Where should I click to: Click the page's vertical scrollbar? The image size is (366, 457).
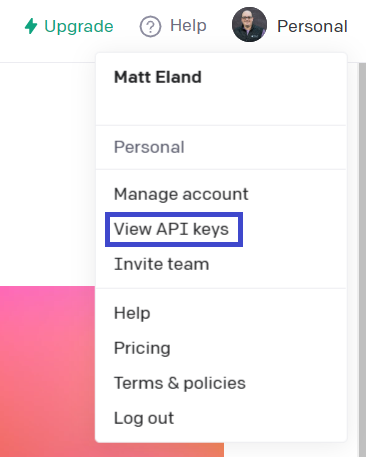362,259
